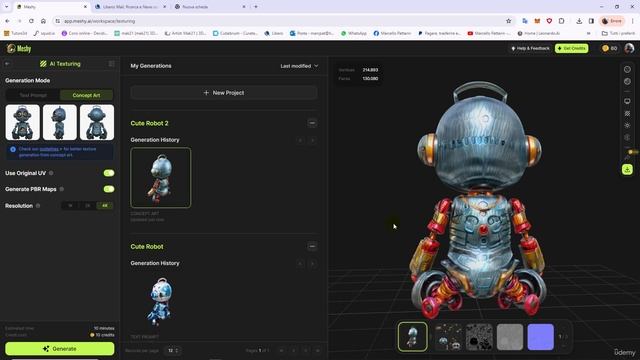Toggle Generate PBR Maps switch

109,189
